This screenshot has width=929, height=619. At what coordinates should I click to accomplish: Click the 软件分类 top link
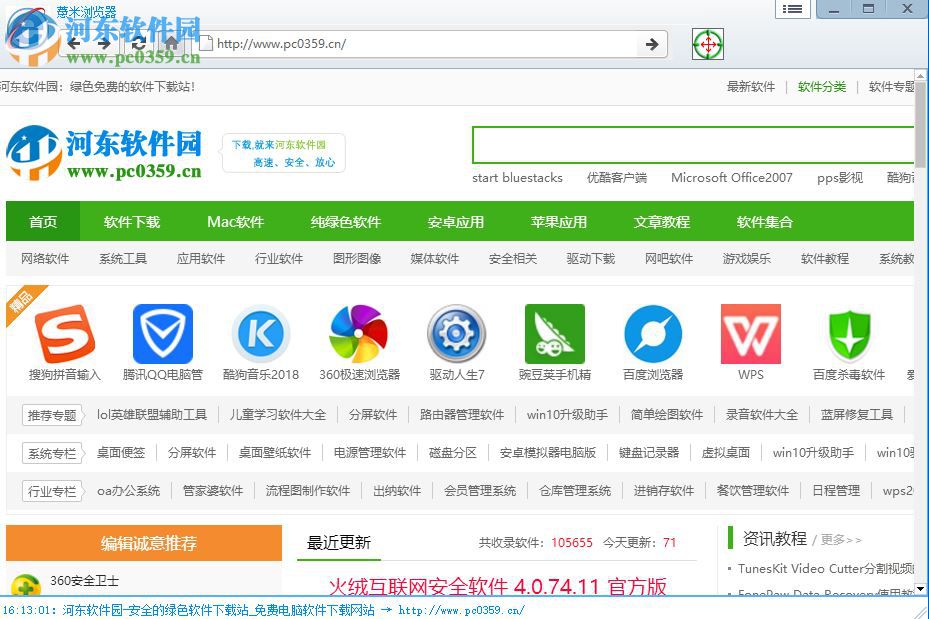pyautogui.click(x=822, y=86)
